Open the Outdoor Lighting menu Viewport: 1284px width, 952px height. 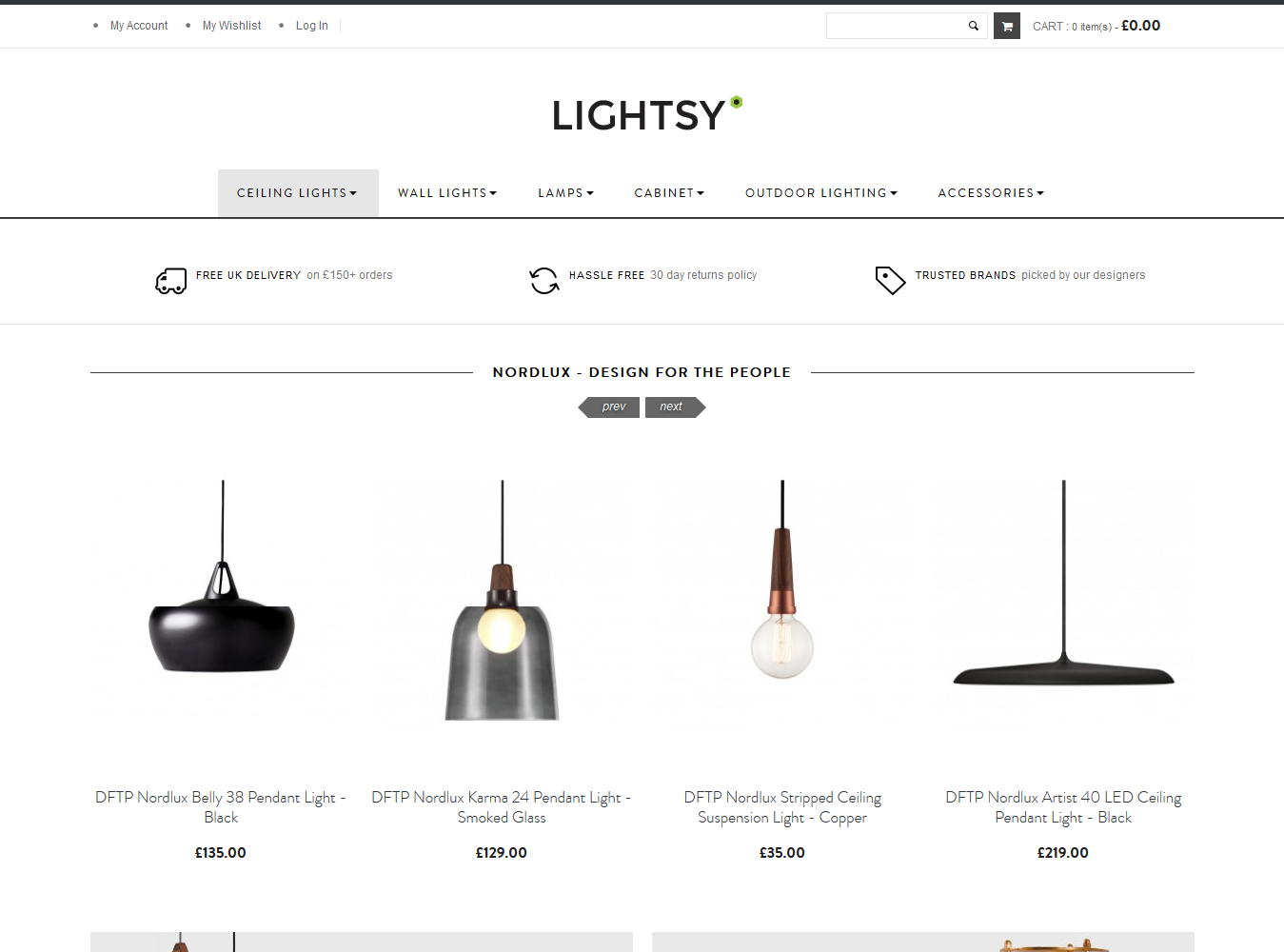pyautogui.click(x=821, y=193)
